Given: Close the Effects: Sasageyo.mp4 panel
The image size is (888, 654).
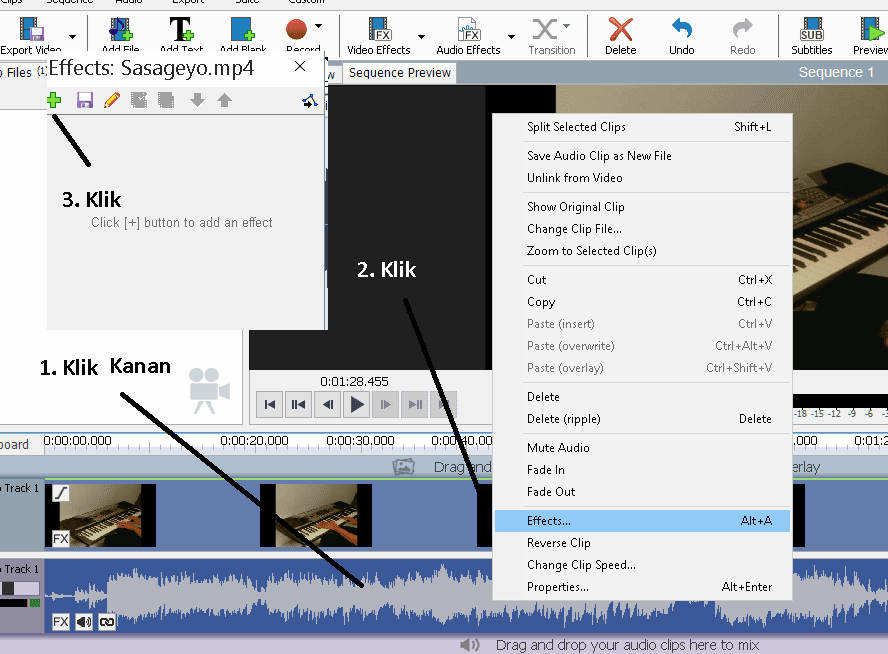Looking at the screenshot, I should [300, 66].
